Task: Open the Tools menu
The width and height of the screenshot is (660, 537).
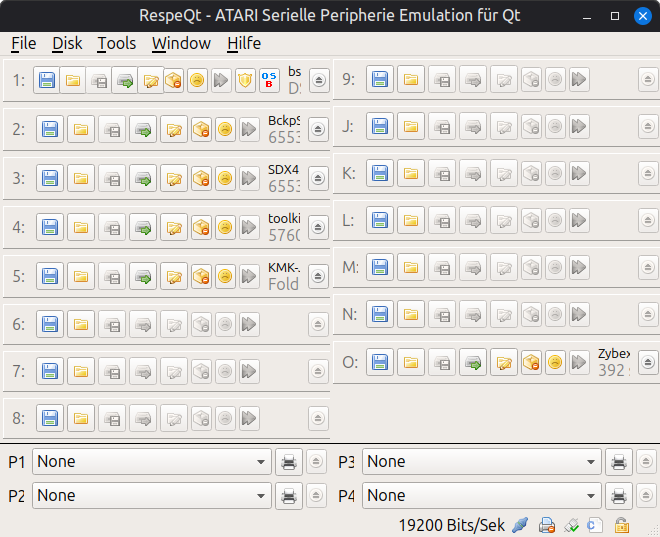Action: coord(116,43)
